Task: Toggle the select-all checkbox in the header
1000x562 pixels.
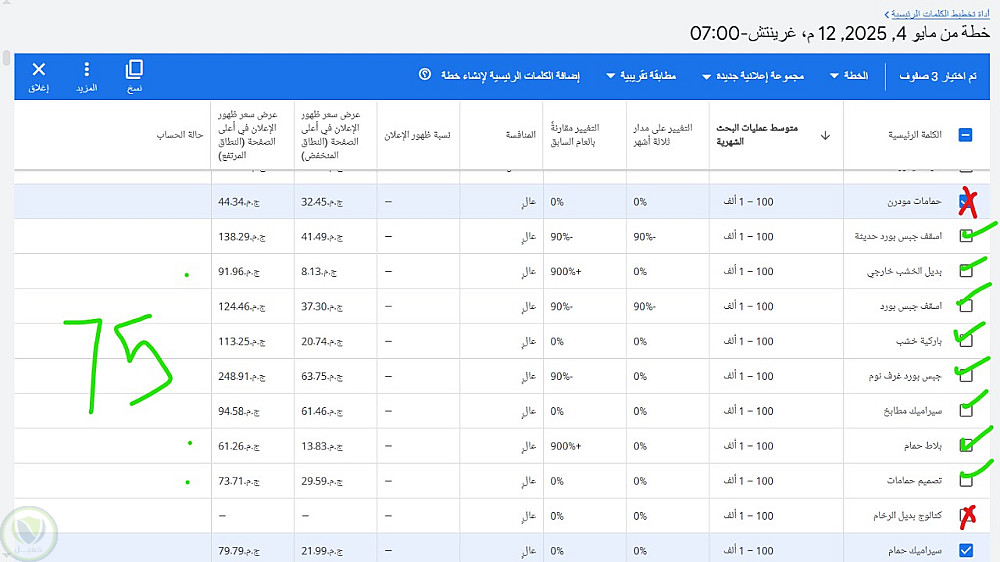Action: (x=965, y=135)
